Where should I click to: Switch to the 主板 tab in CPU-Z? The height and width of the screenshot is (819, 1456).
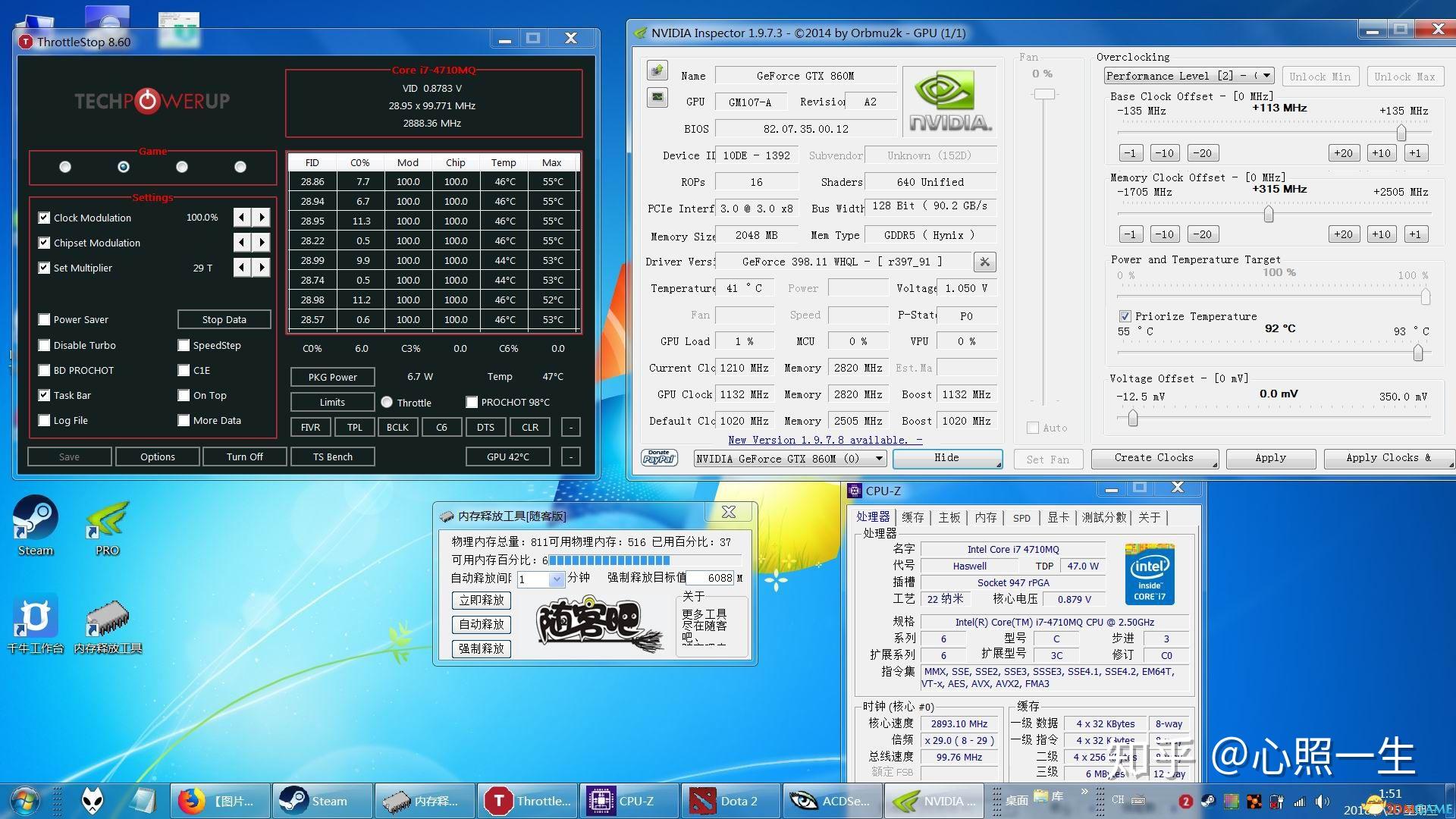[949, 517]
